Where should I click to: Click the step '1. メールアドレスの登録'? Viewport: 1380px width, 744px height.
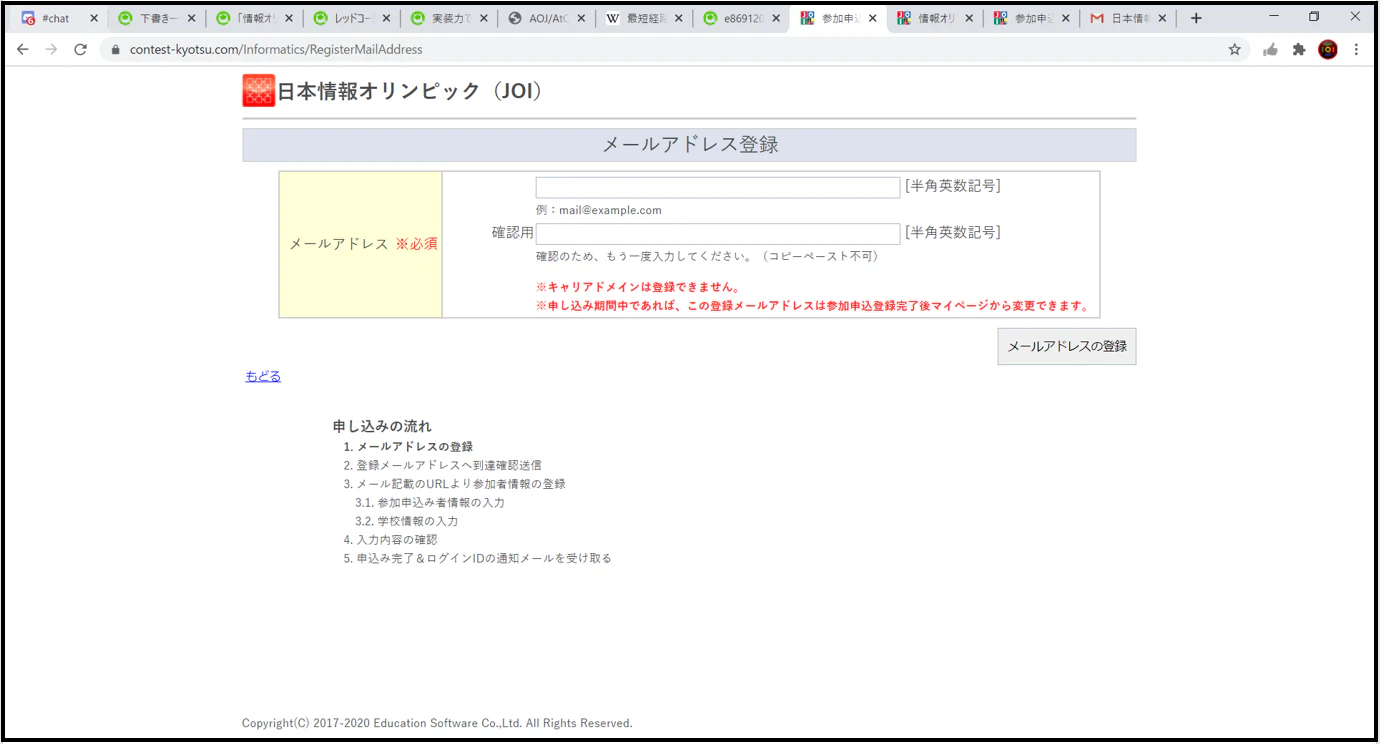pyautogui.click(x=408, y=447)
